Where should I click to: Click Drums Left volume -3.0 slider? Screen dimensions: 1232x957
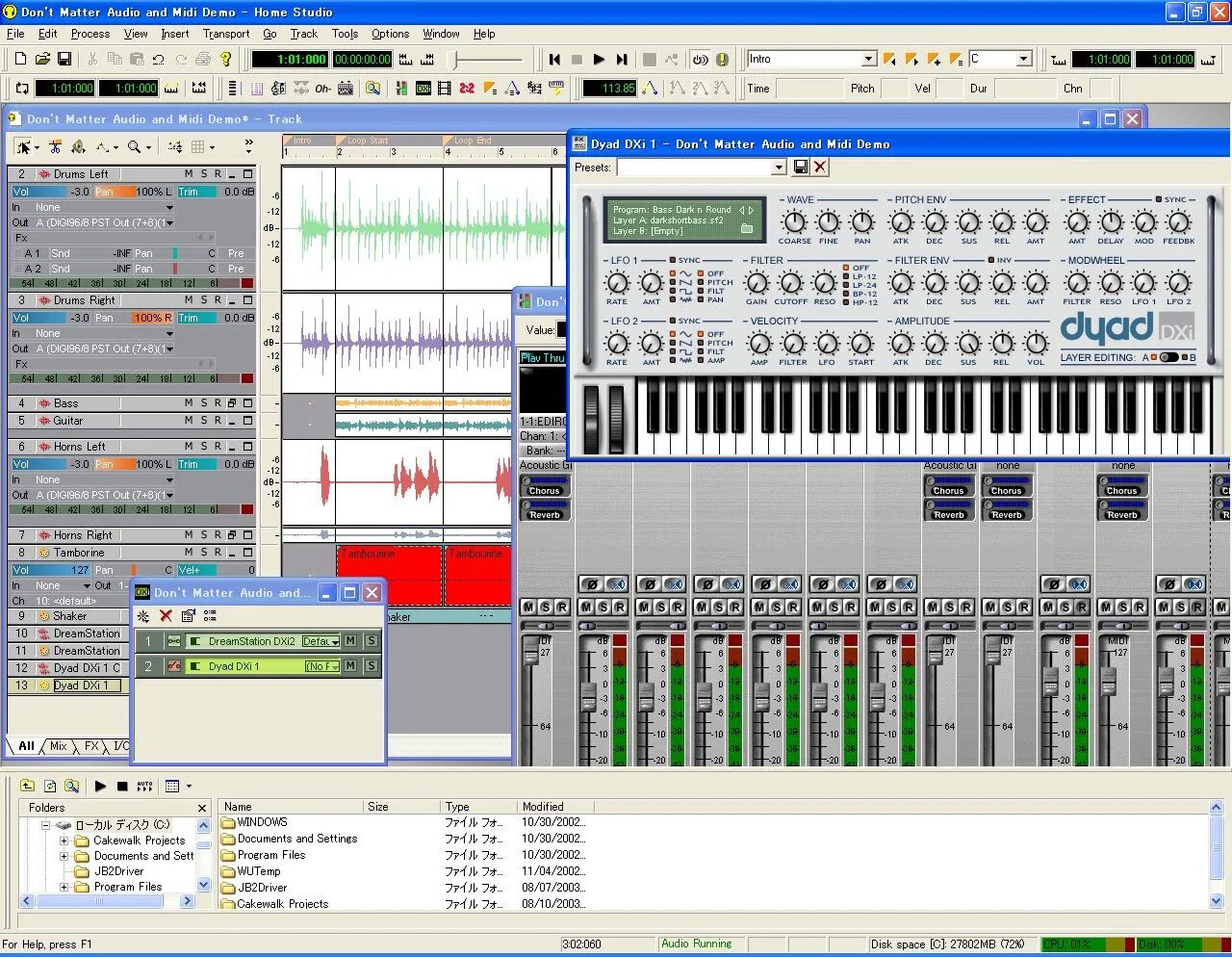click(51, 192)
